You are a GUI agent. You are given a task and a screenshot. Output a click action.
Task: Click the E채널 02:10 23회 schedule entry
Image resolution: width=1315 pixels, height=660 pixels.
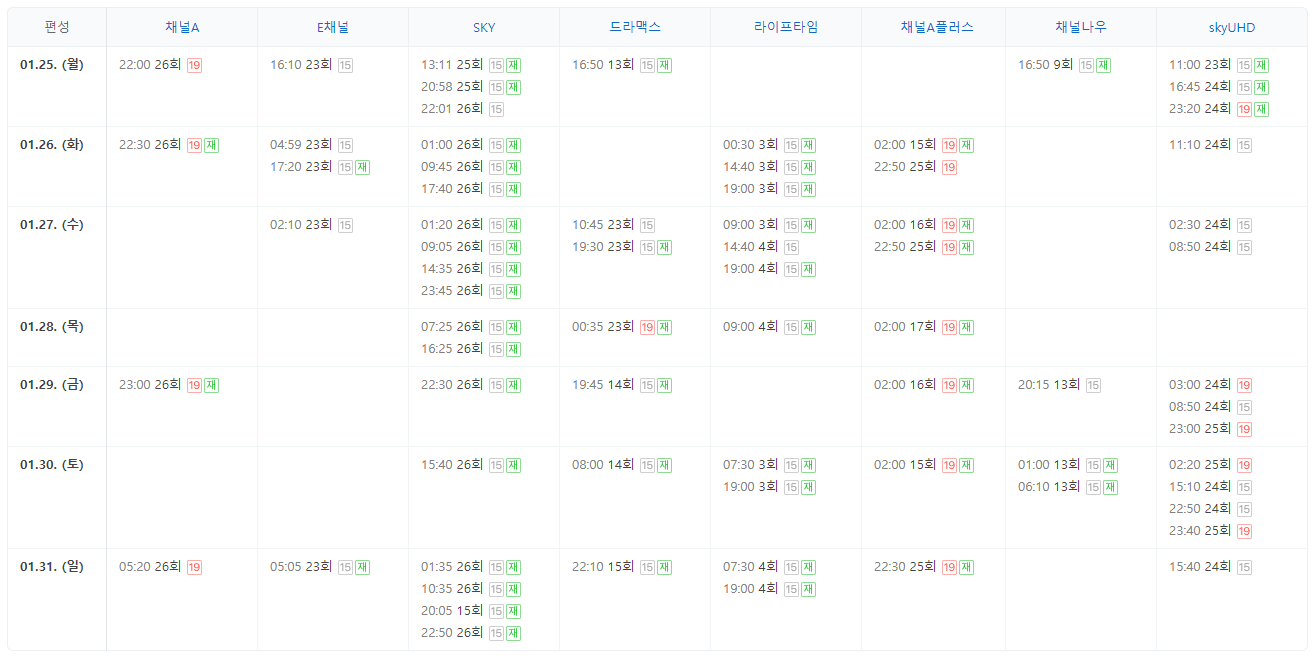click(311, 225)
